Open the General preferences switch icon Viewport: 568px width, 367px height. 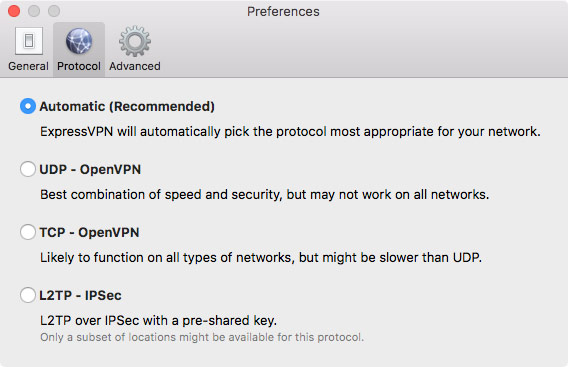pos(29,41)
